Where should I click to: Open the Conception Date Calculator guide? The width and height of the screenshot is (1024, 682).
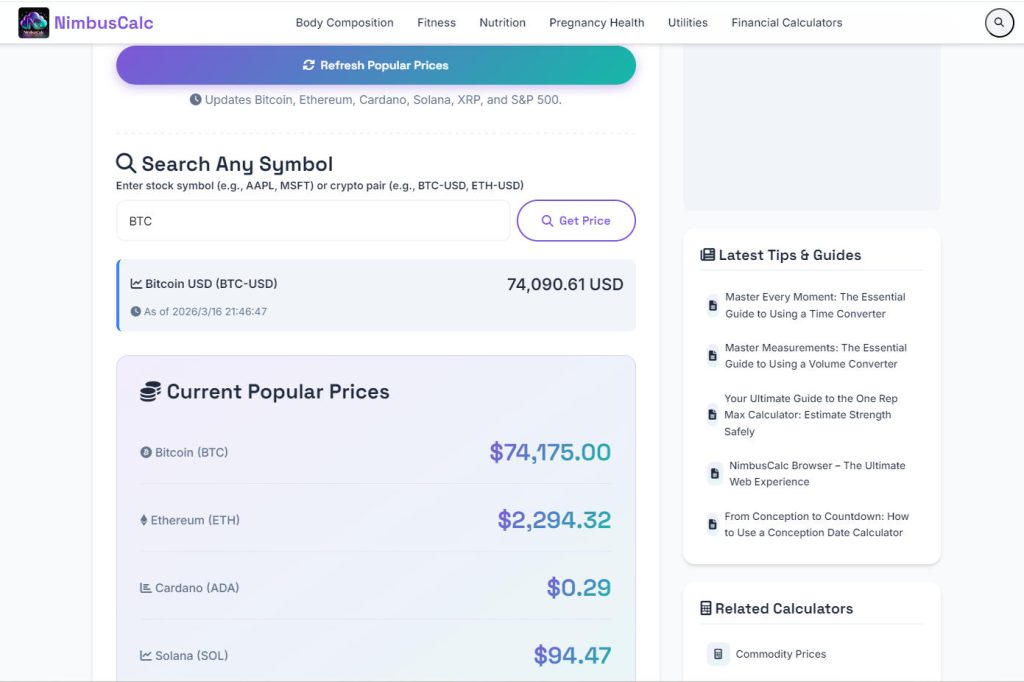(816, 525)
